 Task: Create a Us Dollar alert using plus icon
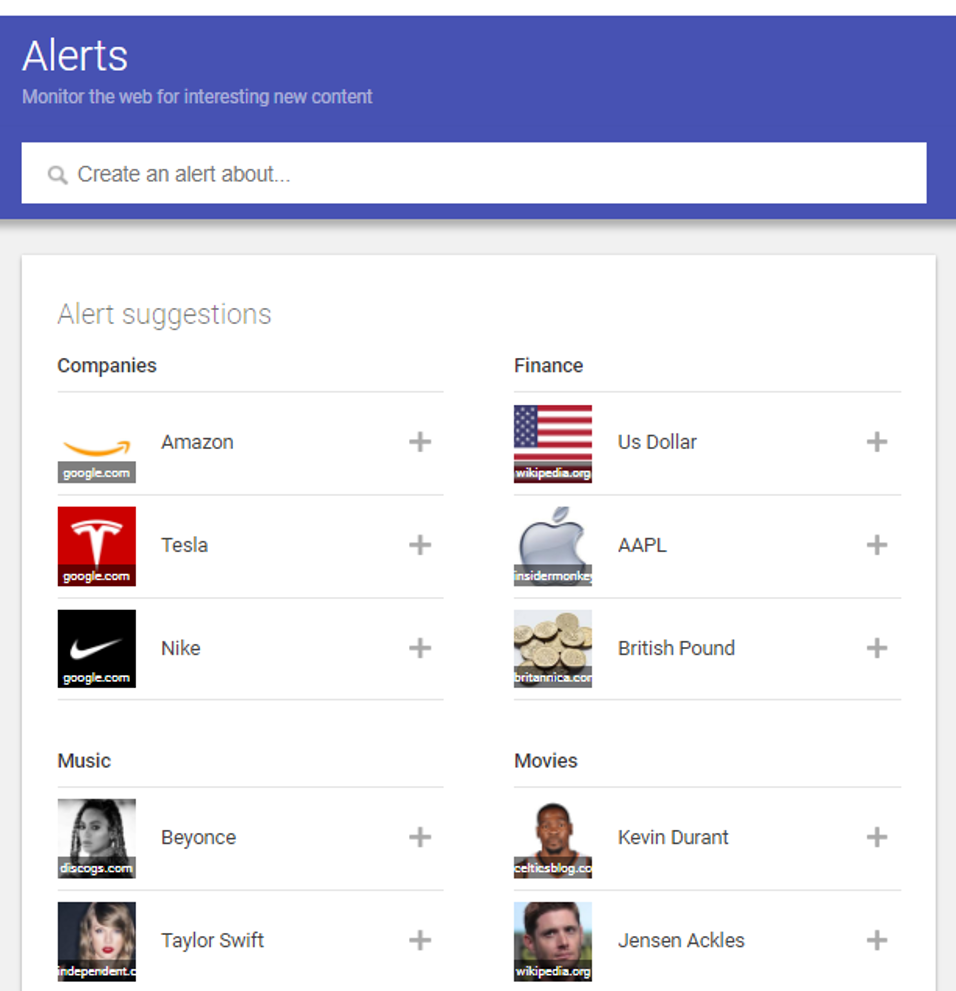point(876,441)
